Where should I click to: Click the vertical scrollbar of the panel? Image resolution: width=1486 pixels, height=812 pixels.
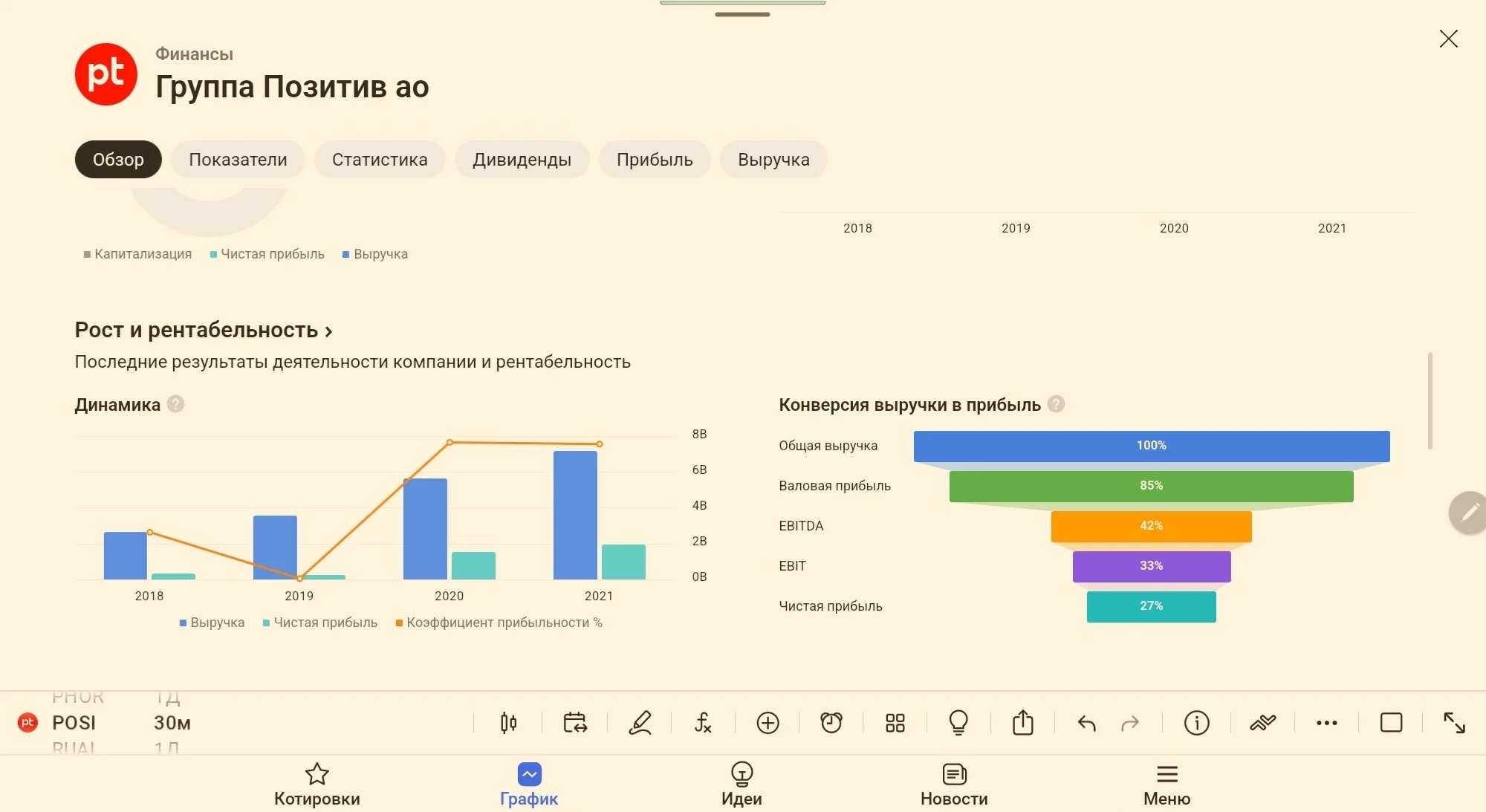(x=1430, y=401)
